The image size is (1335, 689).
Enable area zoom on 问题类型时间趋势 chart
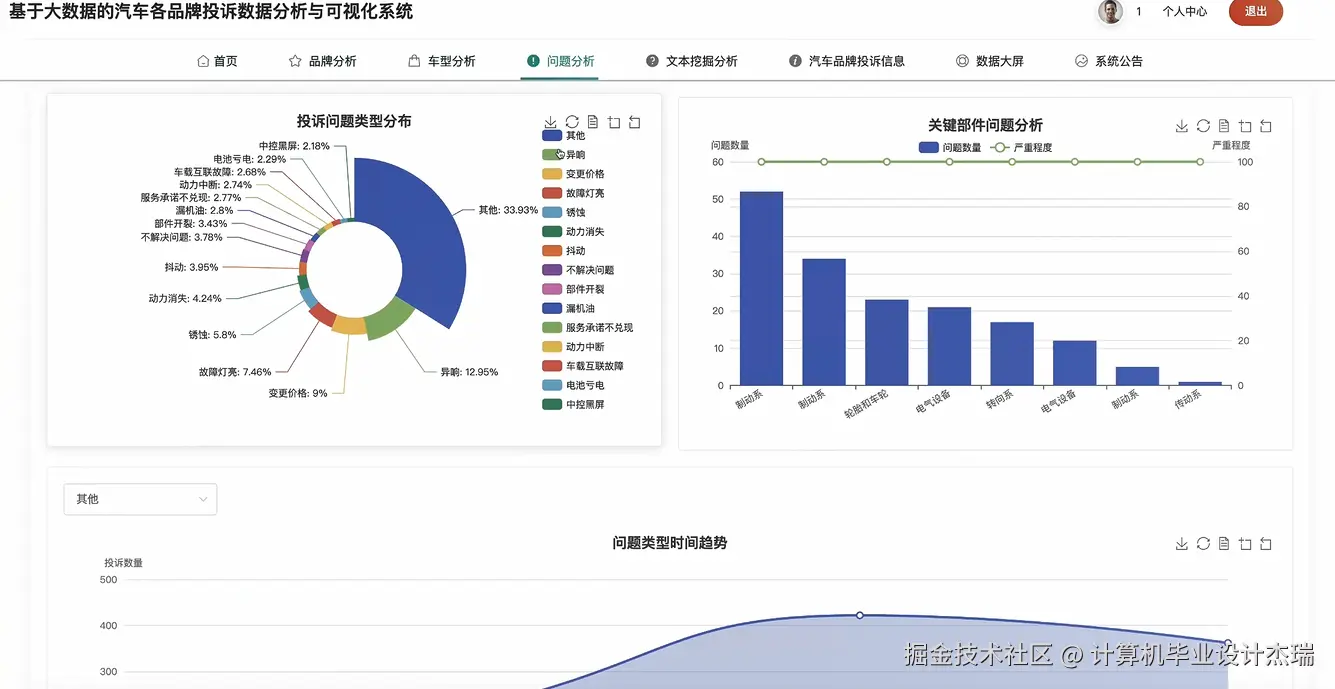1245,544
